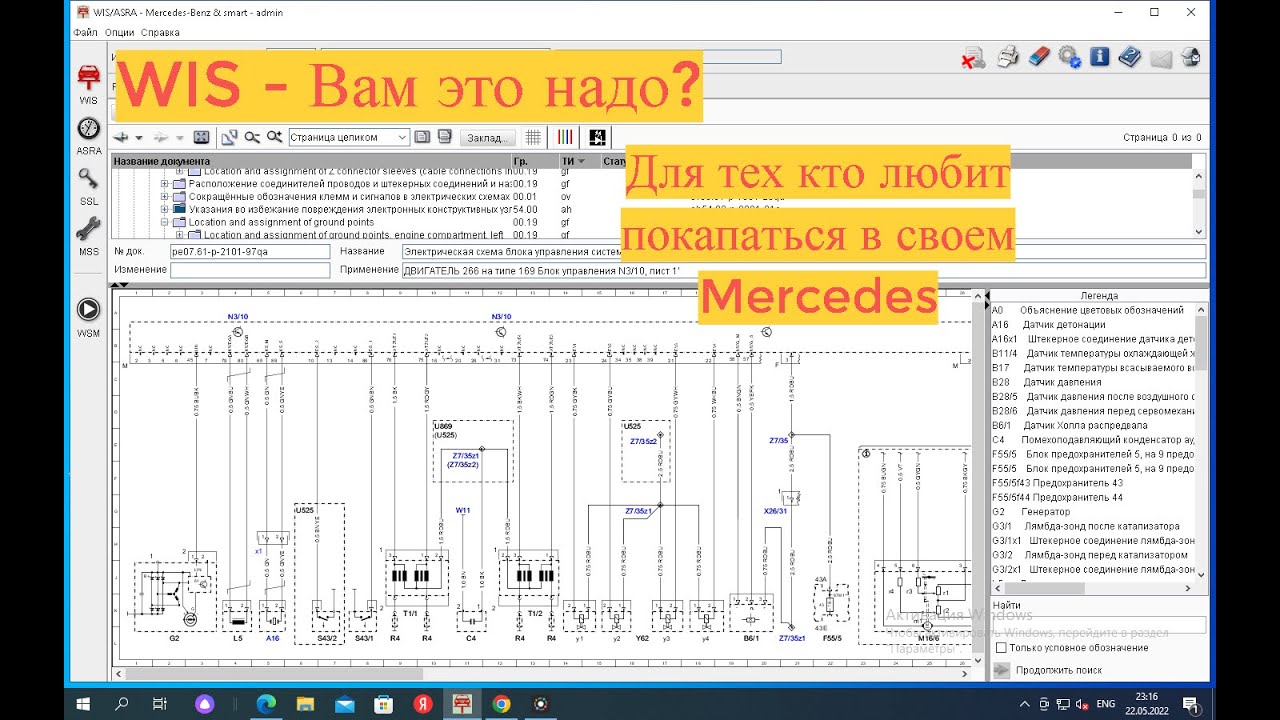Click the Windows Start button
This screenshot has width=1280, height=720.
[84, 704]
